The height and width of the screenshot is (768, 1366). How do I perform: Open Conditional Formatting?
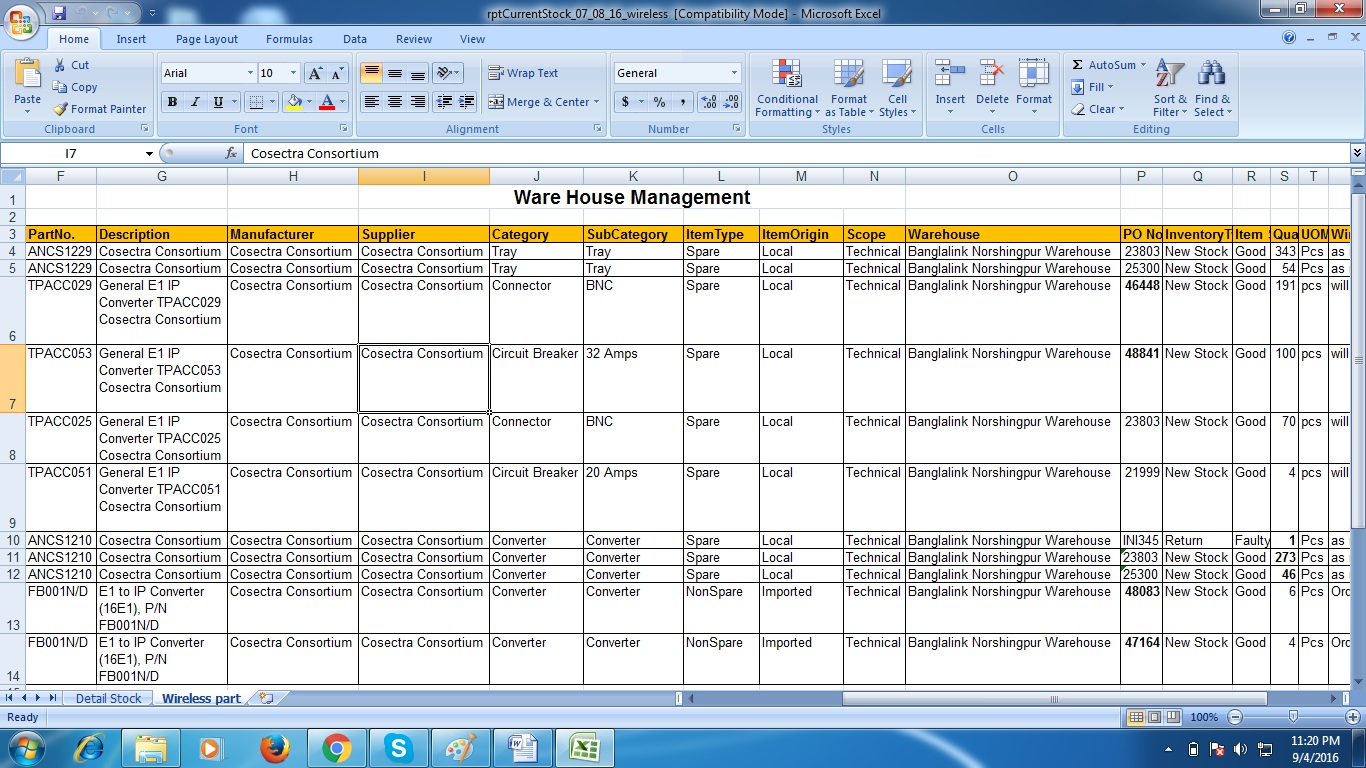click(787, 88)
